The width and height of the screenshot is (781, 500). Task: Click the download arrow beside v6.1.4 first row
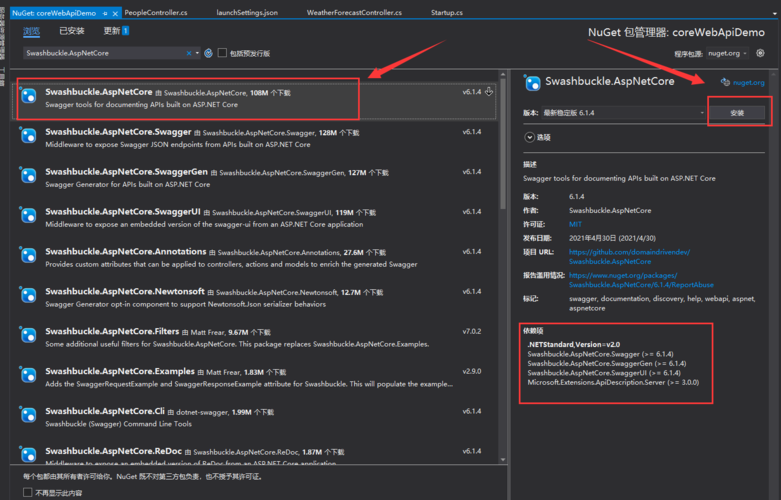coord(489,91)
